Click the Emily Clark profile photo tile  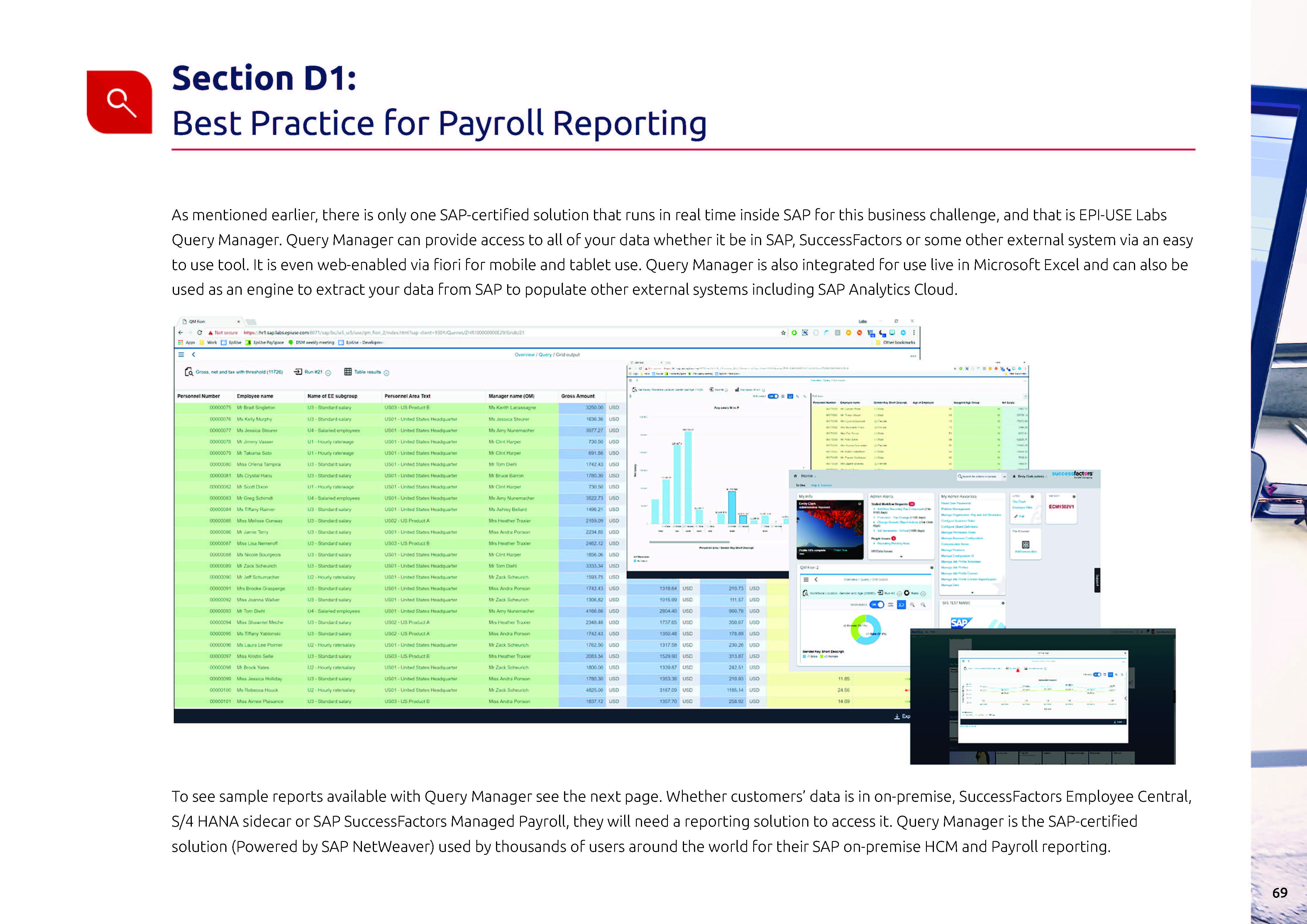click(829, 529)
